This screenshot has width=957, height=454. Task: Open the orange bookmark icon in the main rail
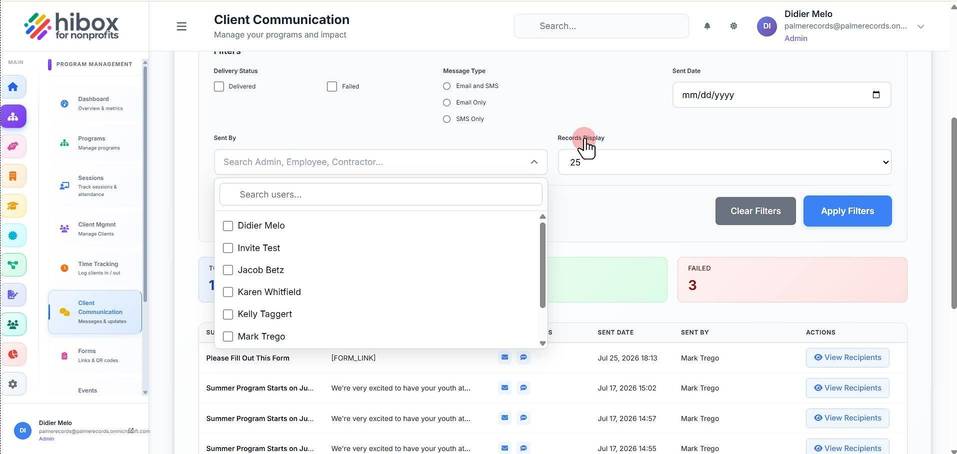[x=13, y=176]
